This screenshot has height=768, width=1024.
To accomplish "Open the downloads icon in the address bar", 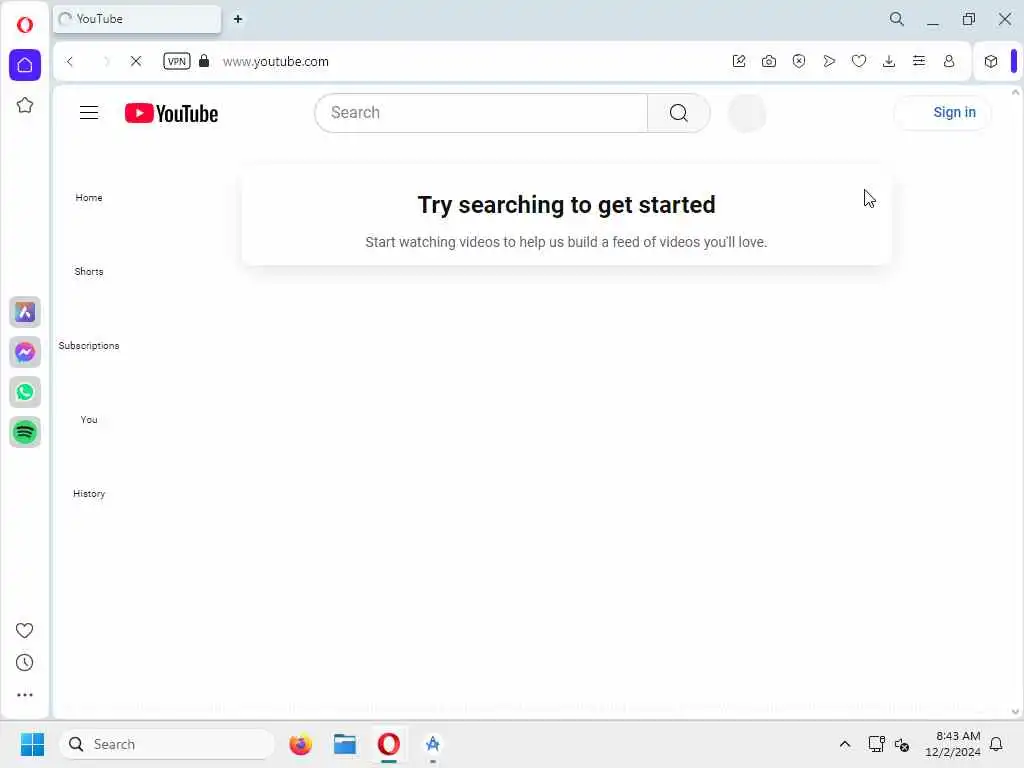I will 889,61.
